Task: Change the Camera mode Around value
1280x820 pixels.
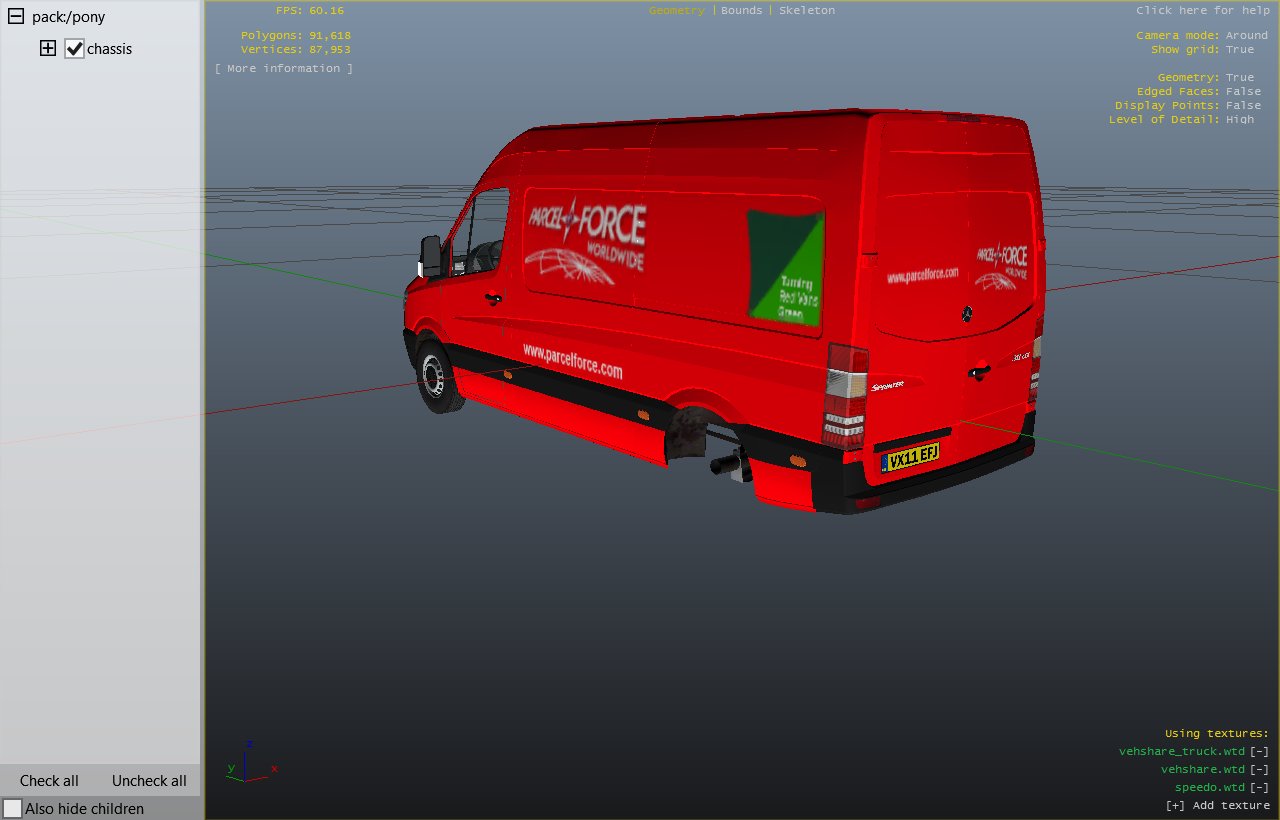Action: click(x=1246, y=35)
